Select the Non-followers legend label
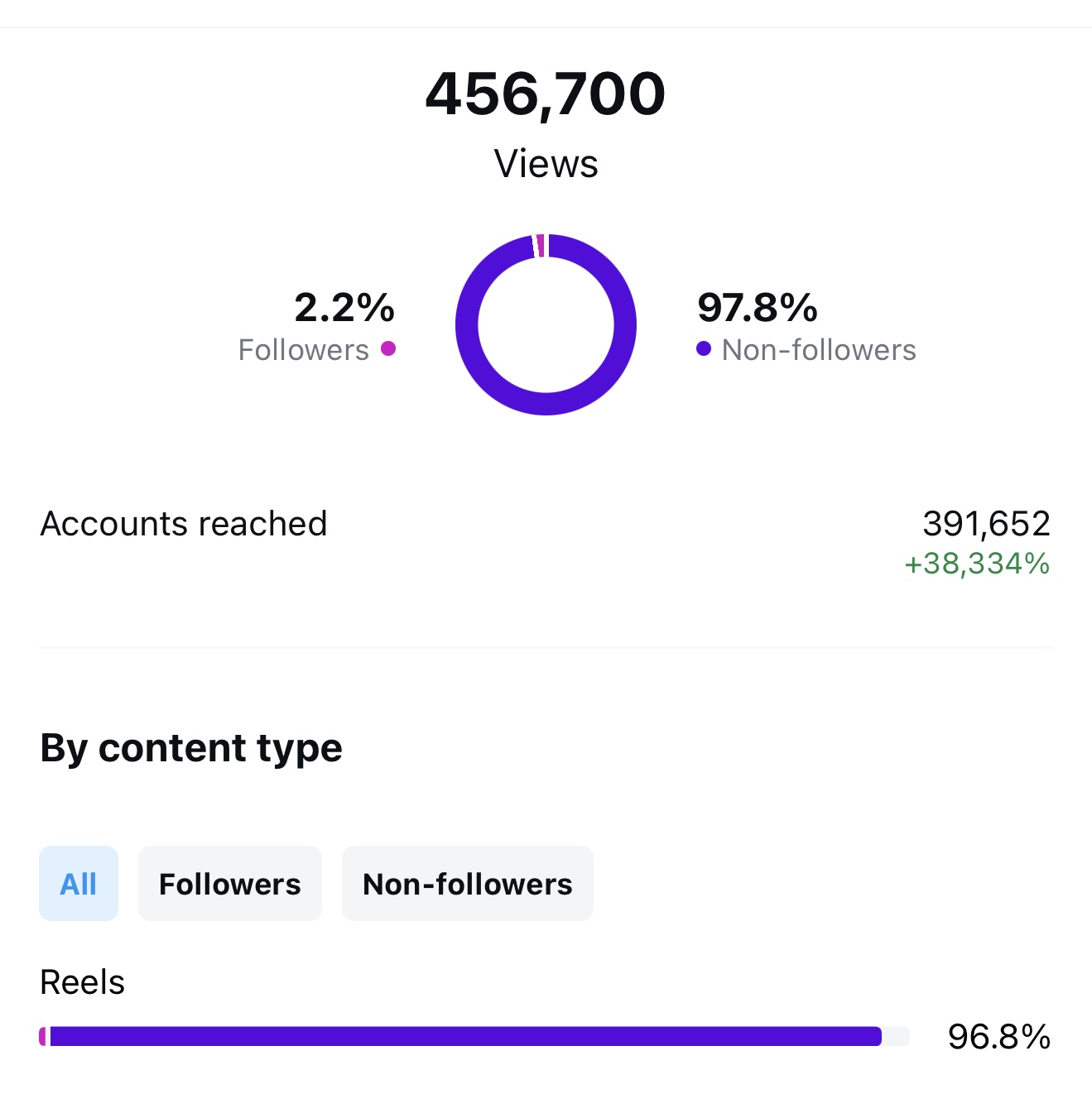Screen dimensions: 1092x1094 point(819,350)
